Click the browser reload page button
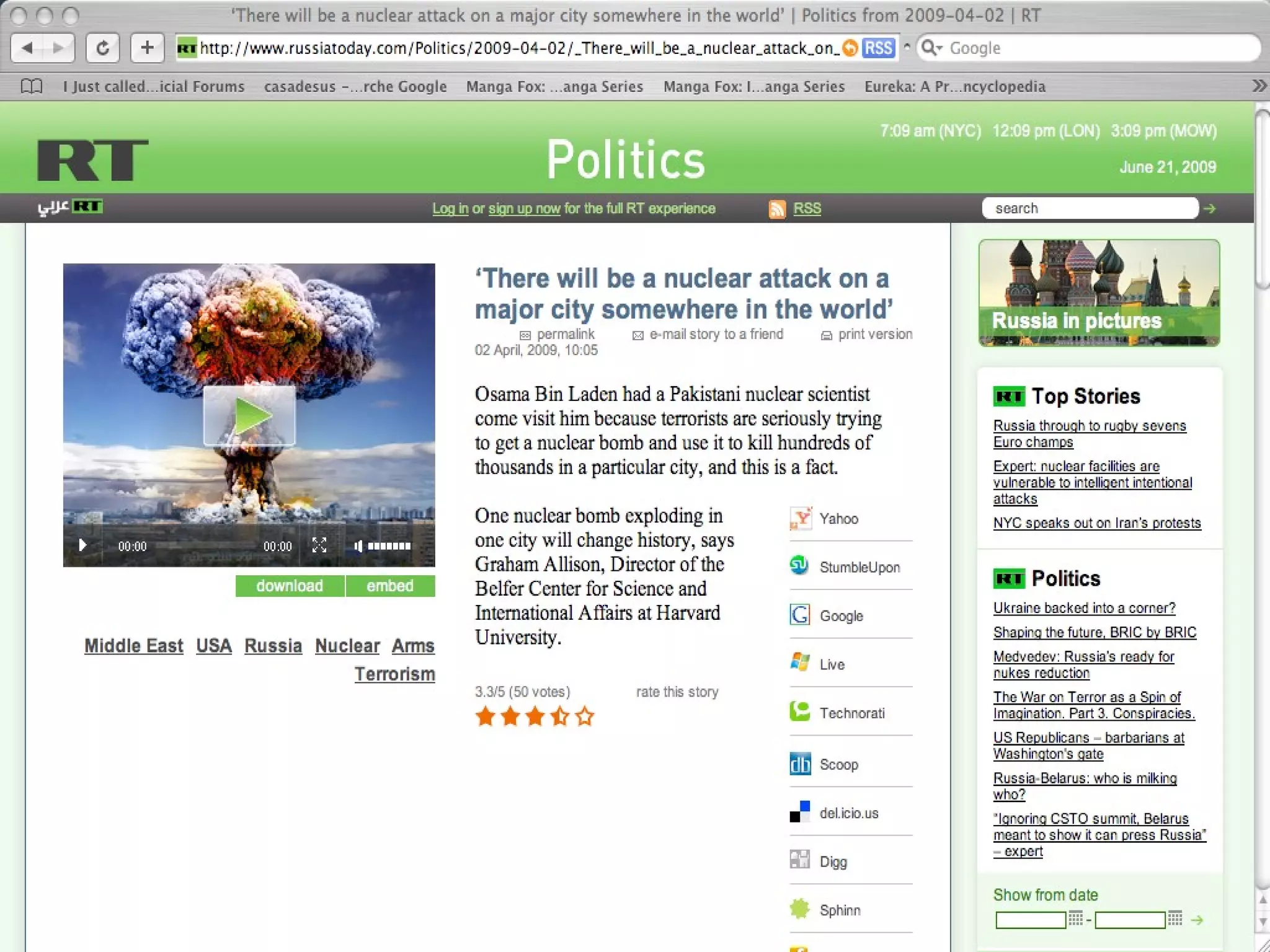 [102, 48]
